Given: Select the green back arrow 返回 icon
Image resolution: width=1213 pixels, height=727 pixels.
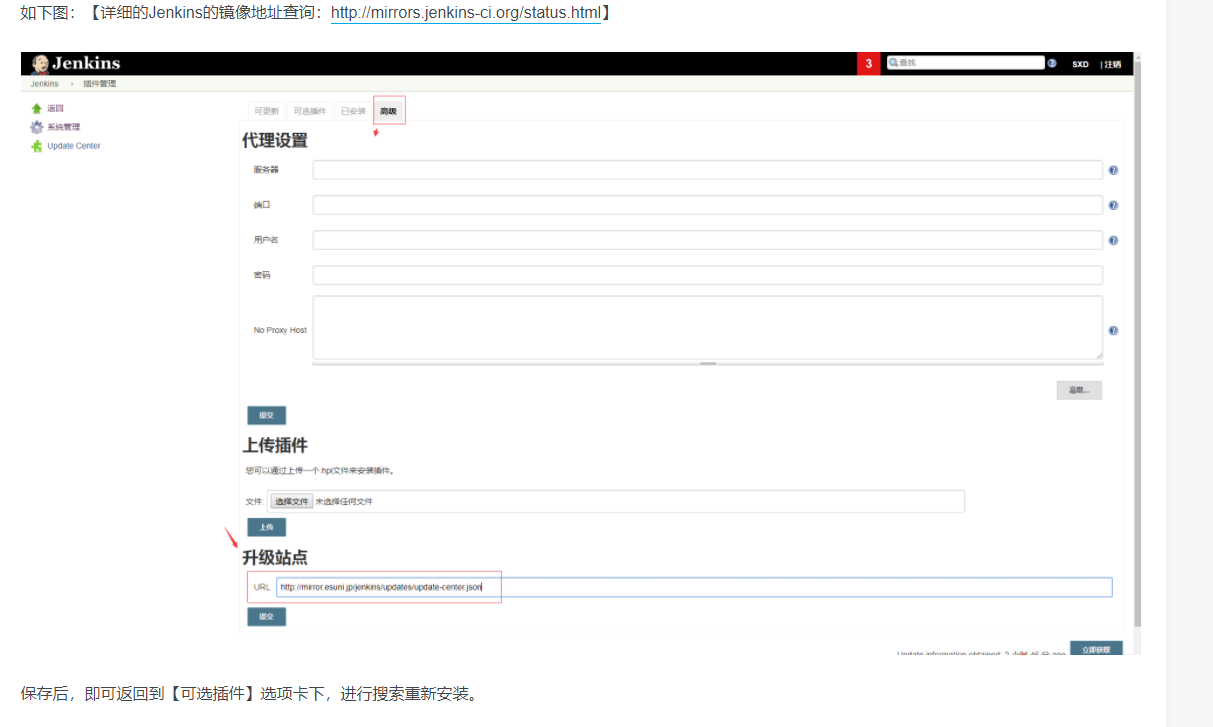Looking at the screenshot, I should [37, 107].
